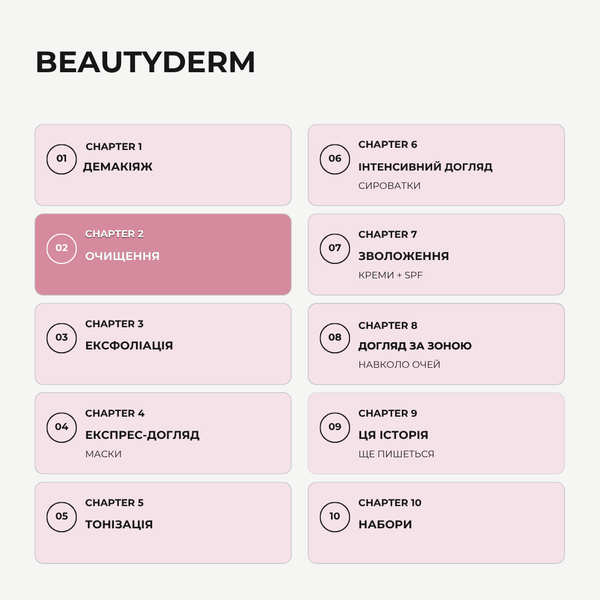Open the highlighted ОЧИЩЕННЯ chapter card

pyautogui.click(x=163, y=254)
